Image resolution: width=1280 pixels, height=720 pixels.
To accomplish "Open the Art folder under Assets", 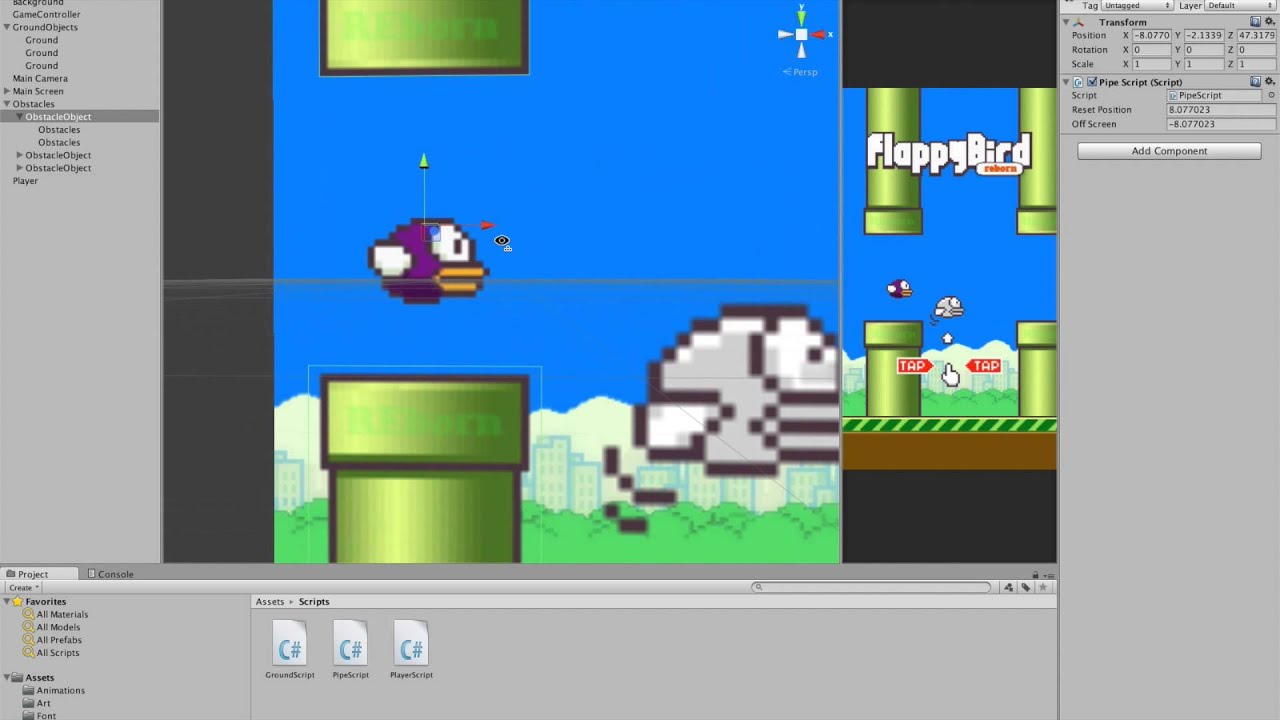I will [43, 704].
